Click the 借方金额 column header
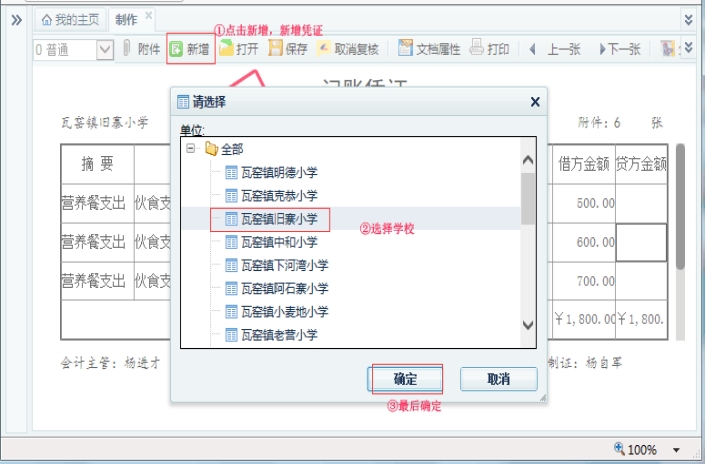Image resolution: width=706 pixels, height=464 pixels. [584, 164]
